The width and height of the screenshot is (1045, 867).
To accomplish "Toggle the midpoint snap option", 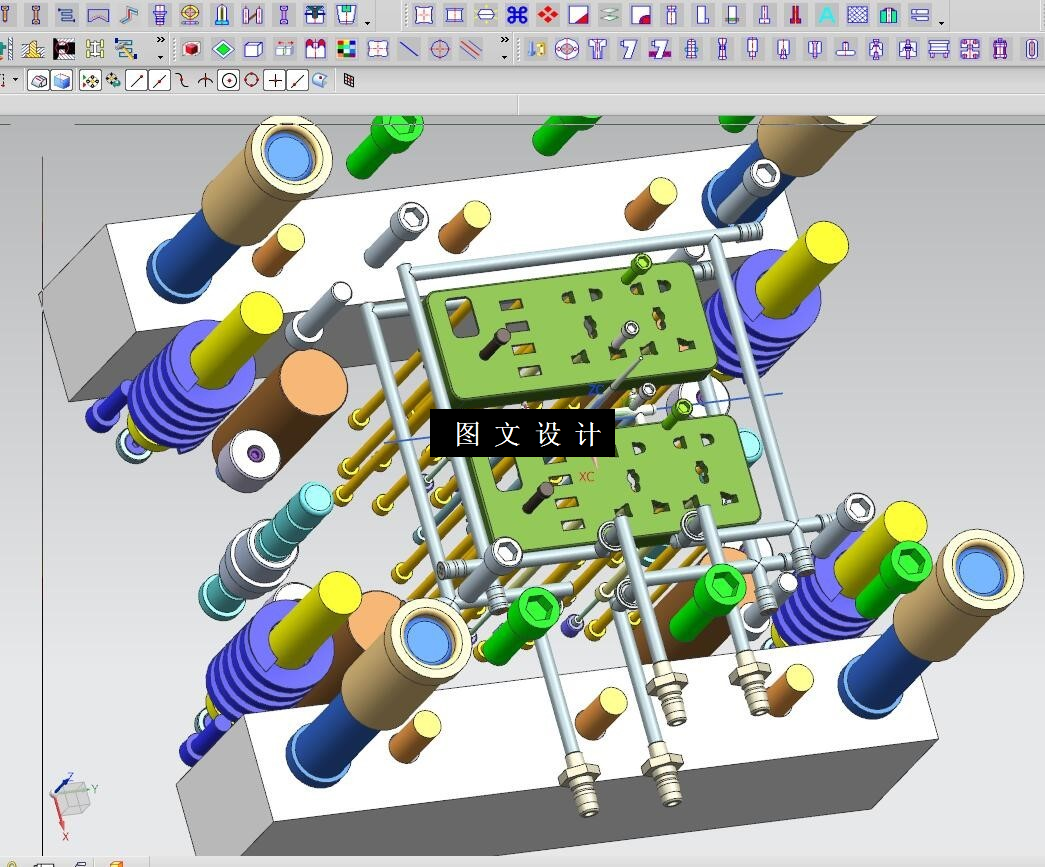I will (159, 81).
